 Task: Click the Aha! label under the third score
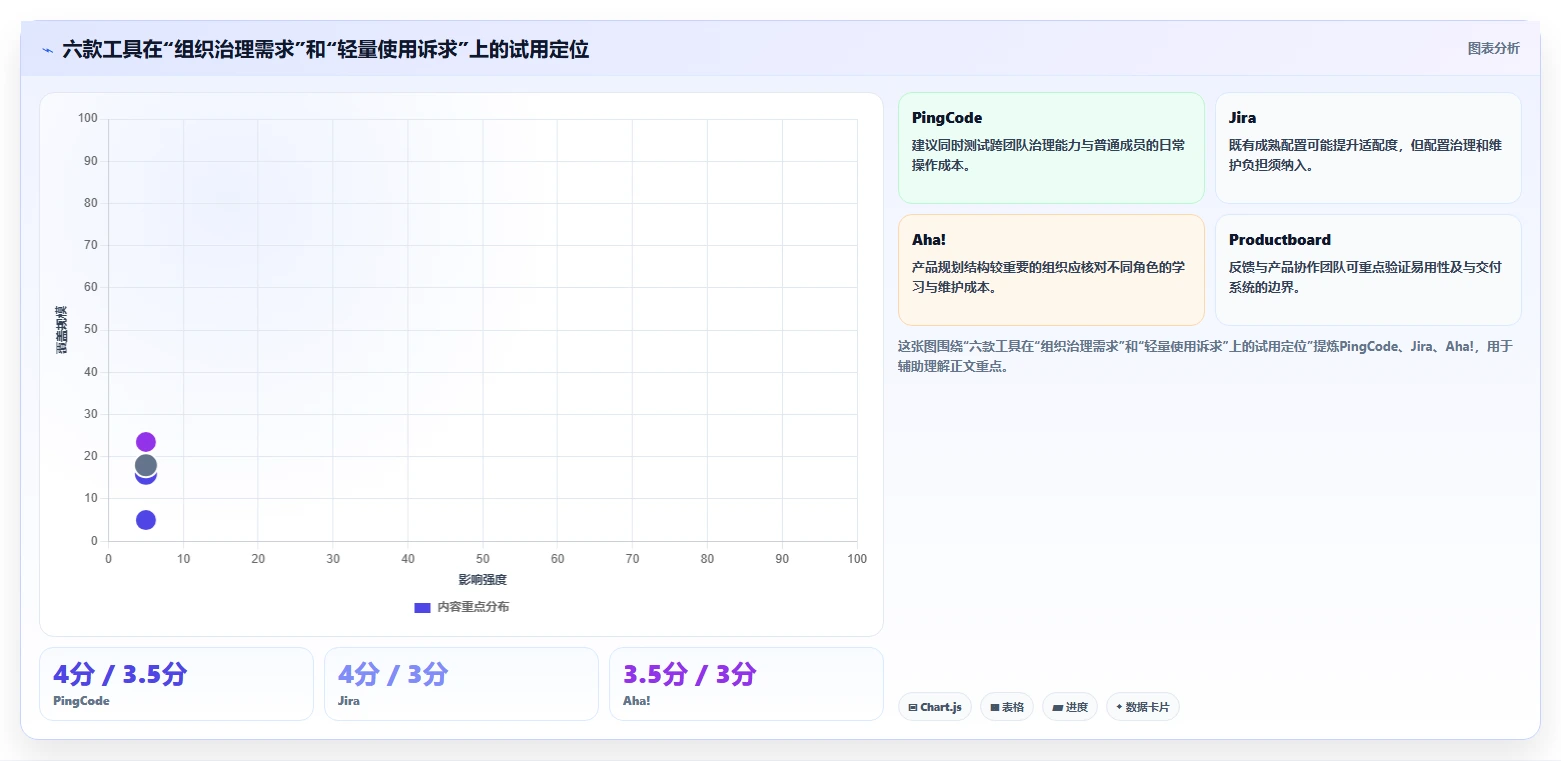click(636, 701)
